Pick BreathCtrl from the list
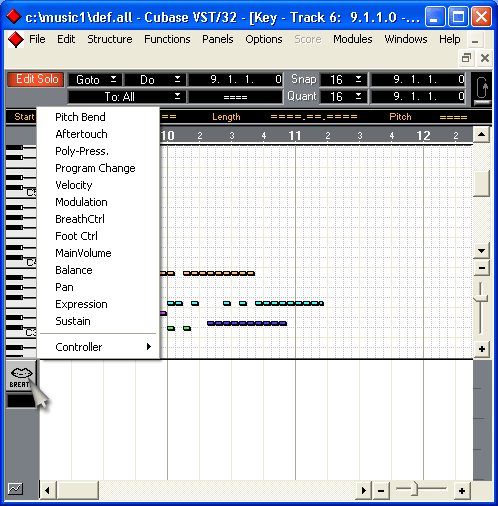 point(98,219)
